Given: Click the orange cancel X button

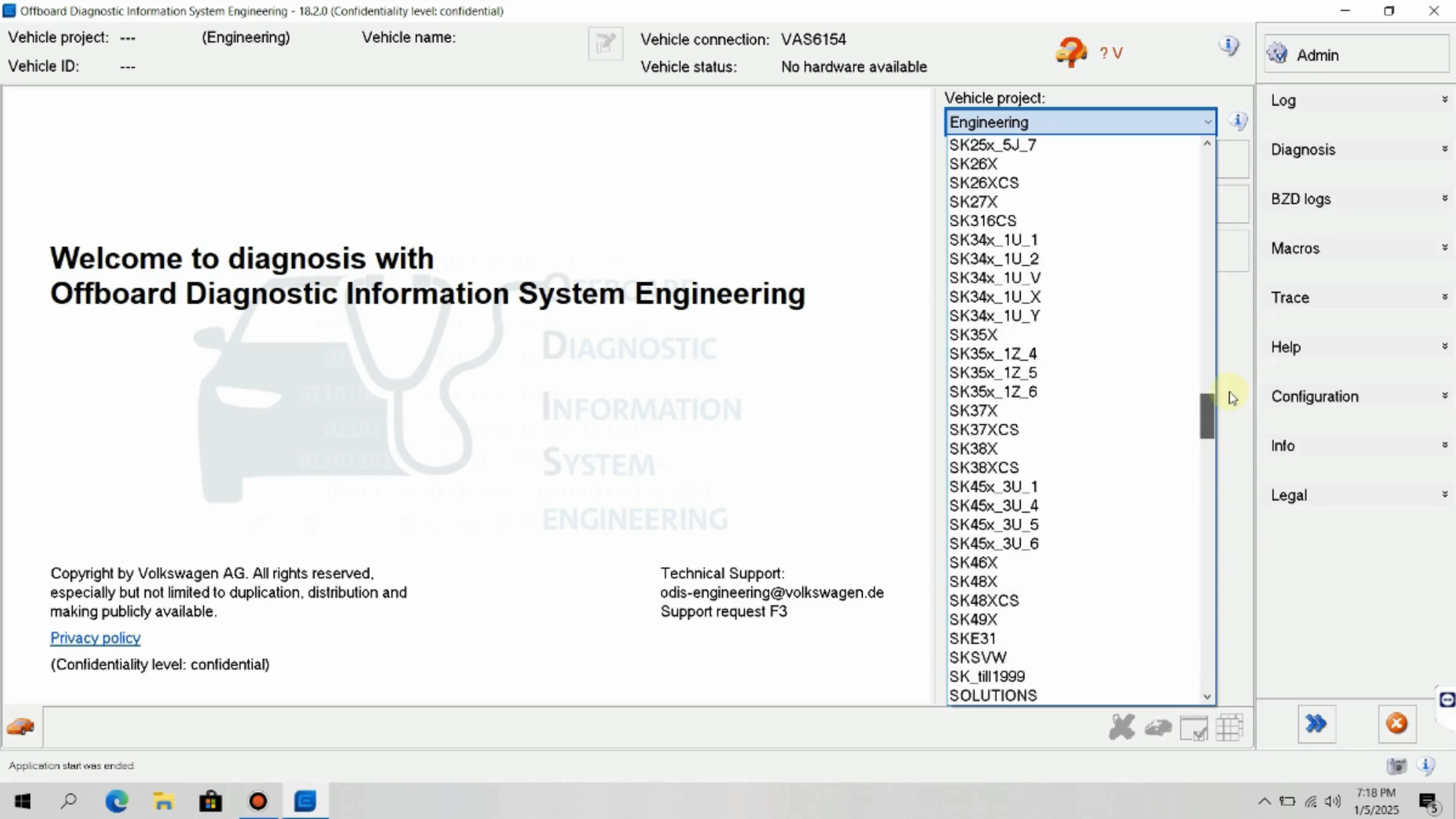Looking at the screenshot, I should click(1396, 724).
